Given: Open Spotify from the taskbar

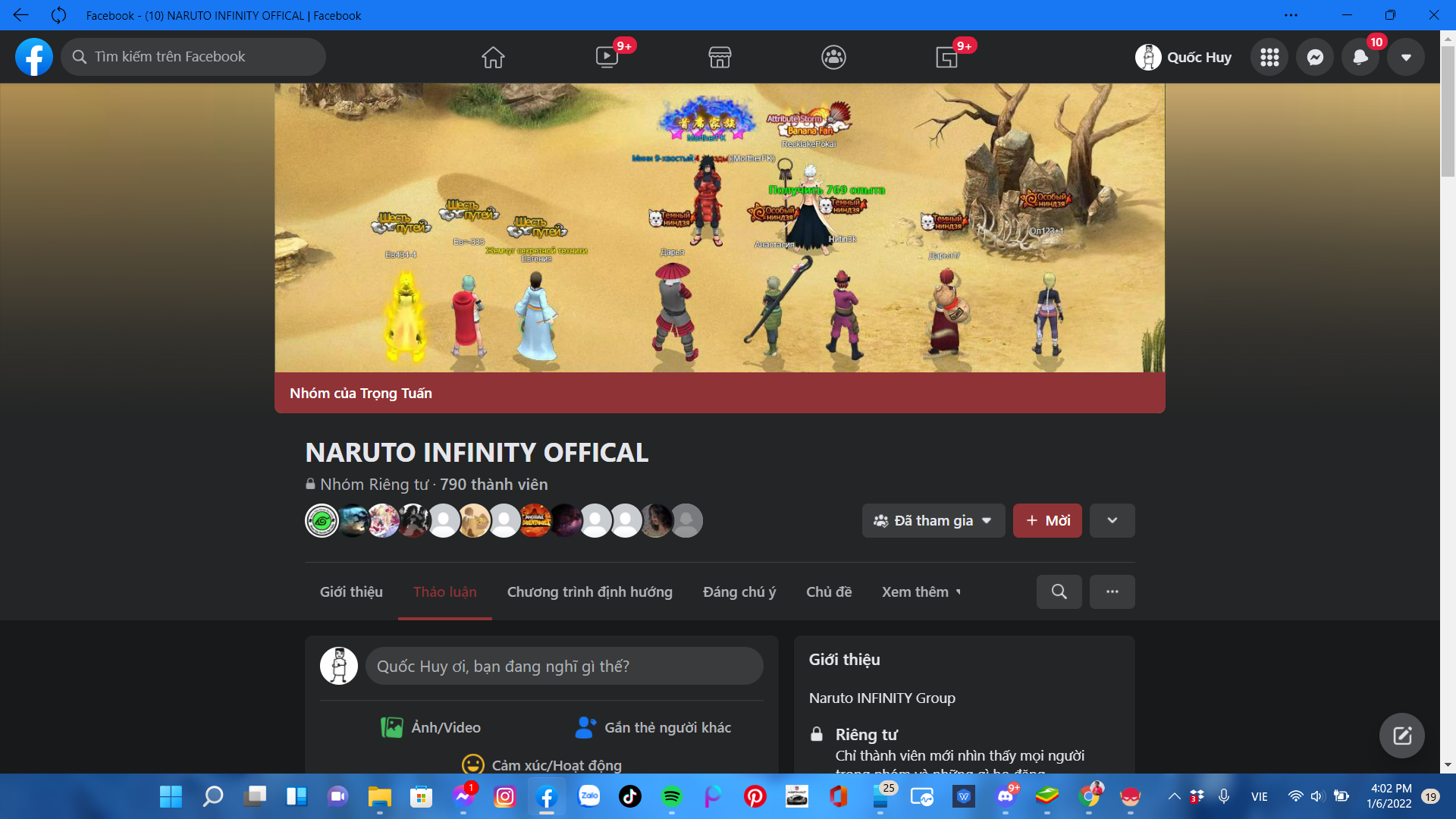Looking at the screenshot, I should (x=672, y=796).
